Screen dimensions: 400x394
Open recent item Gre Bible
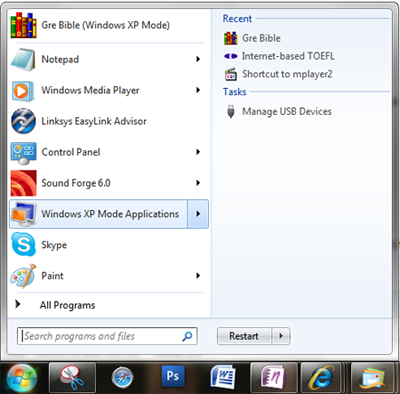[261, 38]
